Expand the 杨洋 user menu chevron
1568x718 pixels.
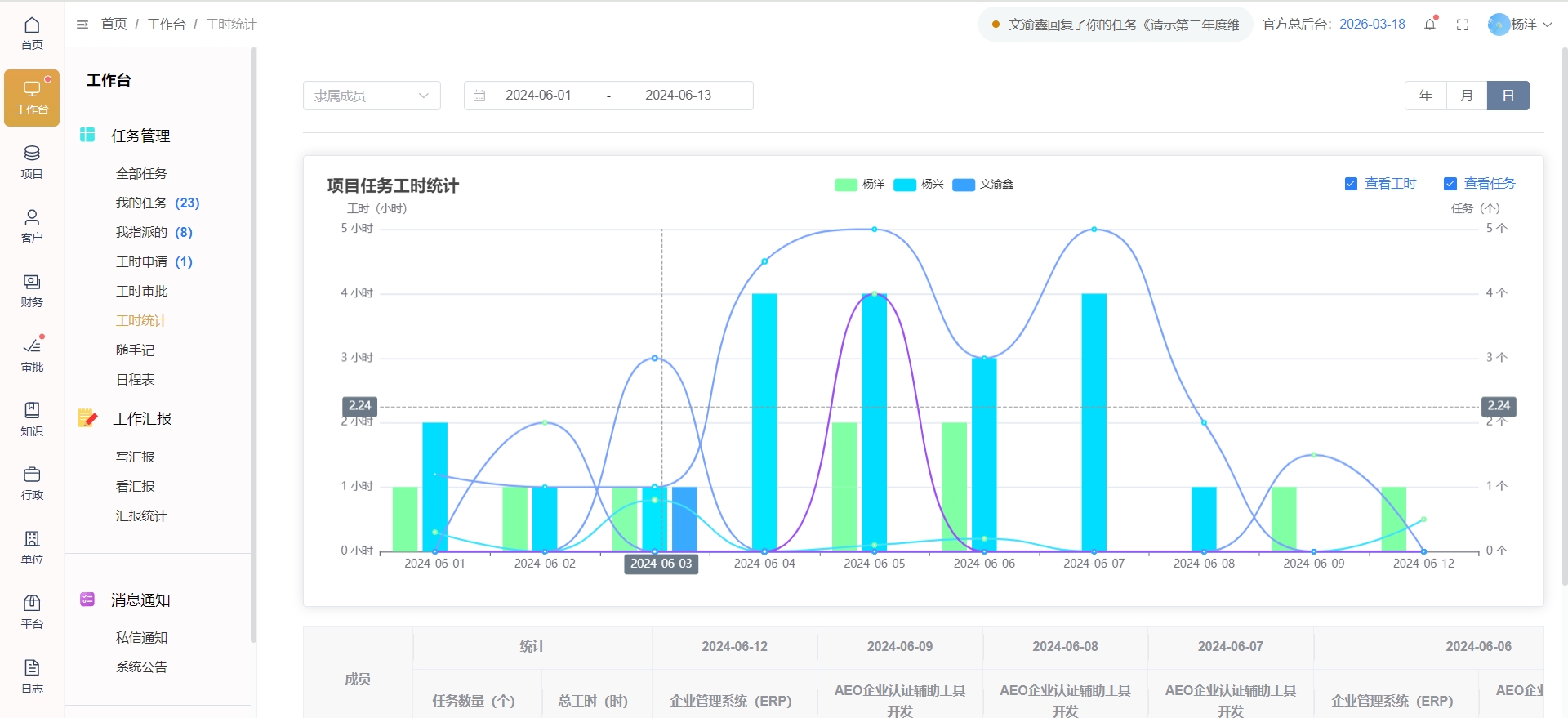tap(1548, 25)
